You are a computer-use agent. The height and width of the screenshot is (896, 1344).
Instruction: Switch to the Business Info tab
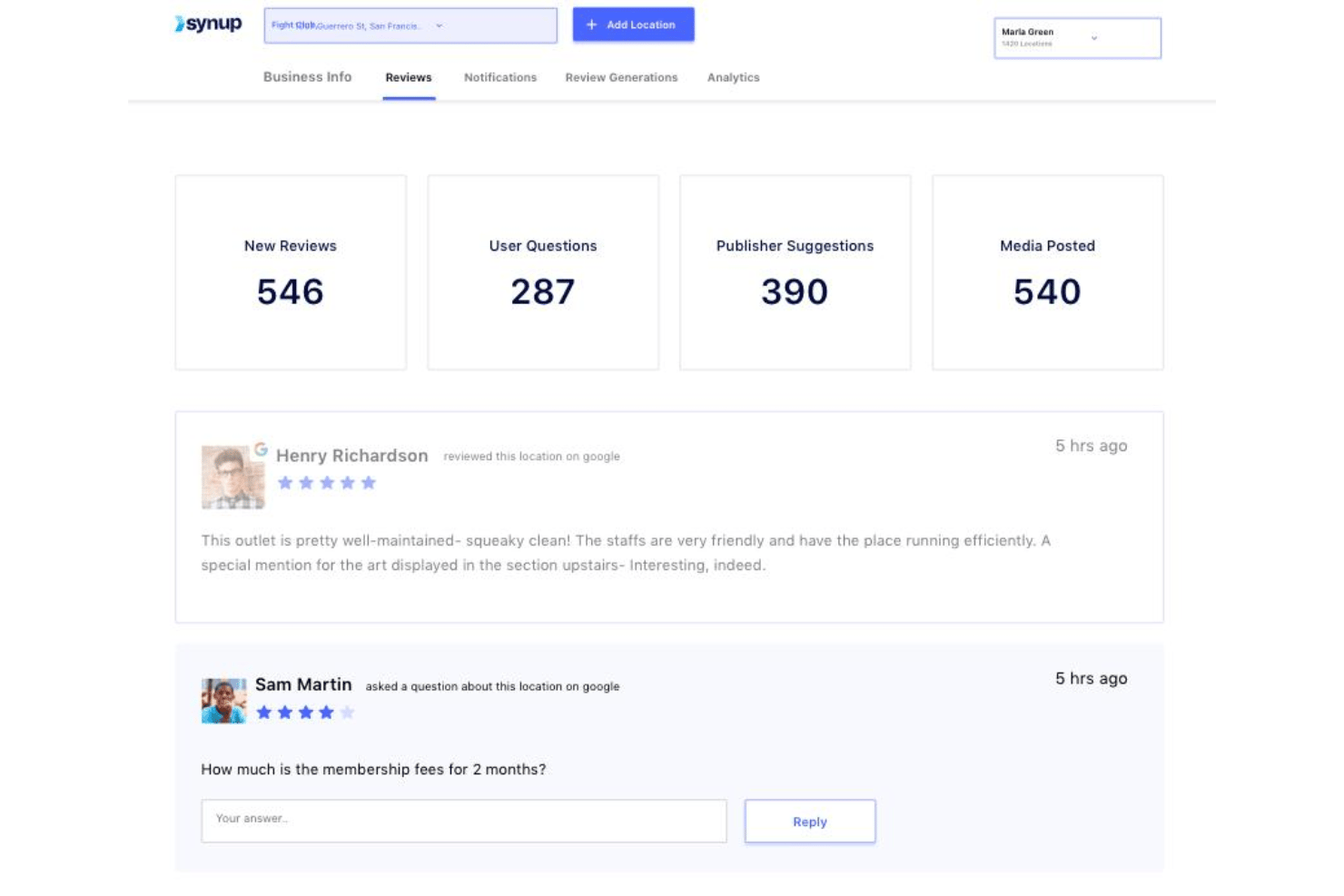click(307, 77)
